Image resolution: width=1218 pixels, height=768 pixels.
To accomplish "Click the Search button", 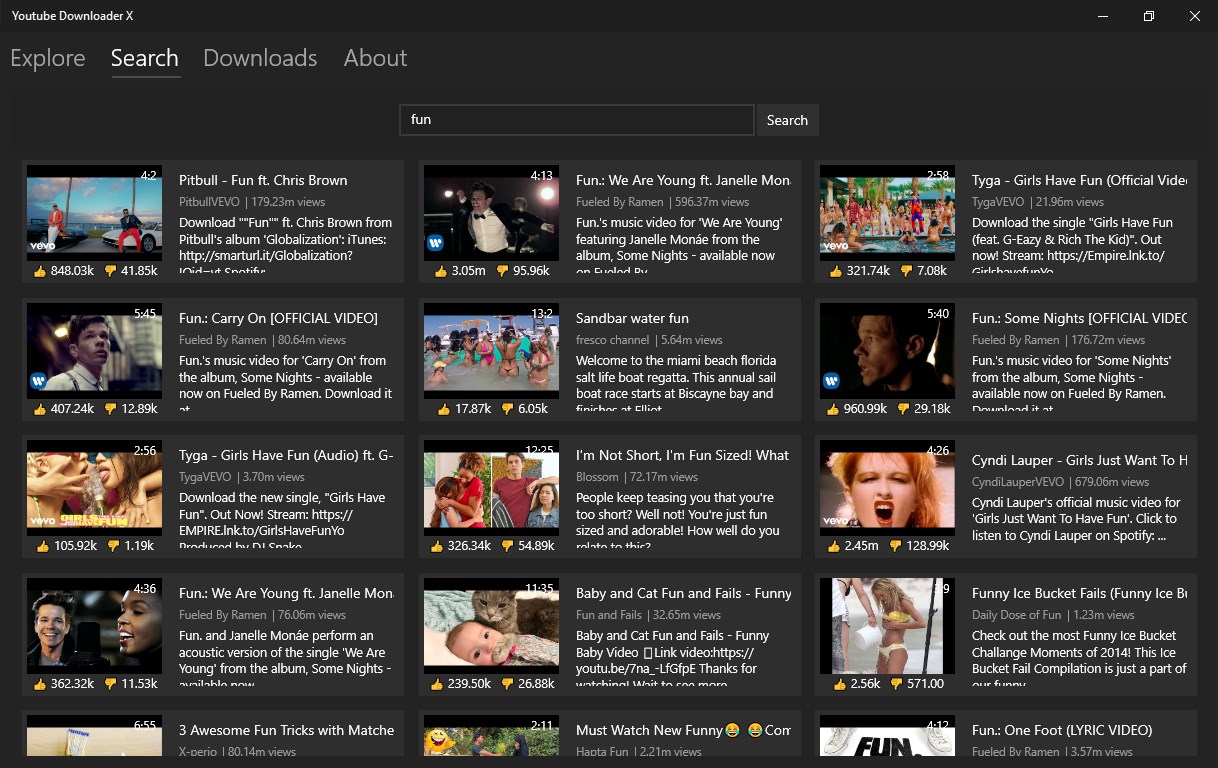I will point(787,120).
